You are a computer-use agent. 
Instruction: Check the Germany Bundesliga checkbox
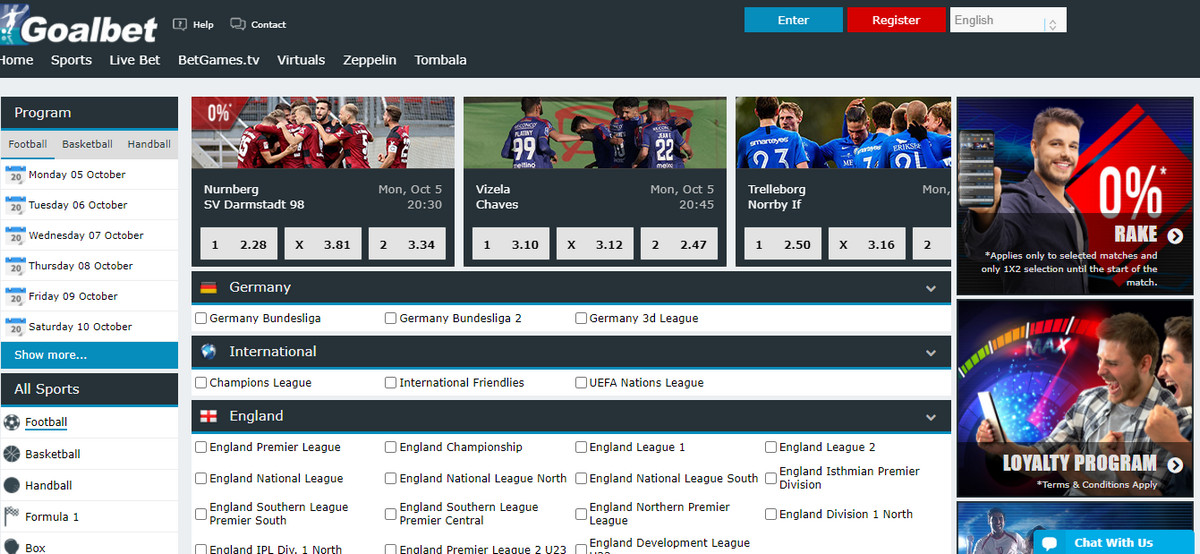pyautogui.click(x=201, y=318)
